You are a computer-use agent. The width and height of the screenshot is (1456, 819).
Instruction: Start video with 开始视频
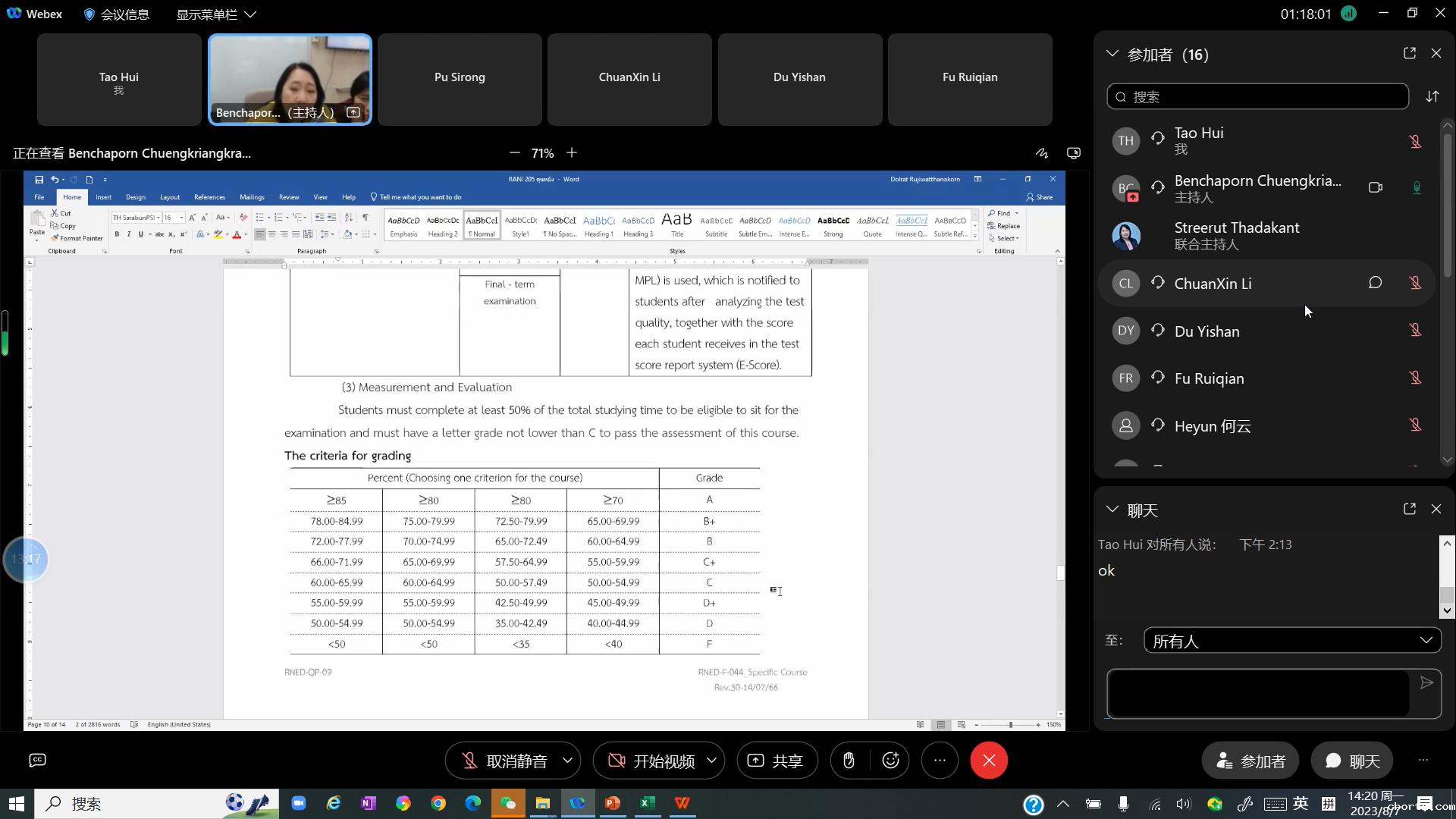click(x=652, y=761)
